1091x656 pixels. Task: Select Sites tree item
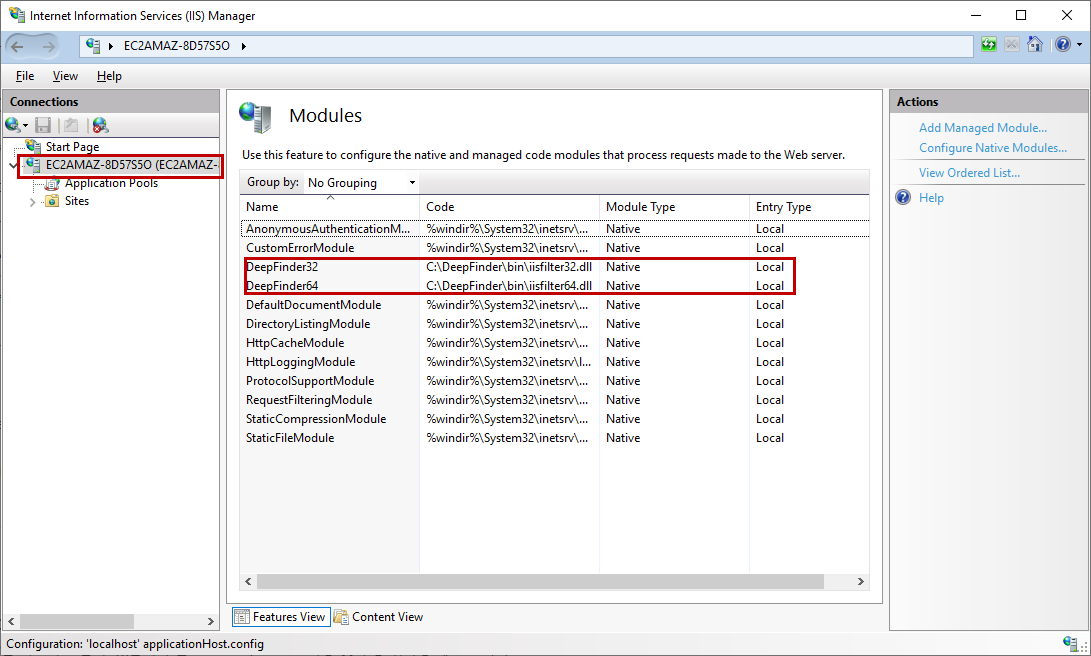77,201
